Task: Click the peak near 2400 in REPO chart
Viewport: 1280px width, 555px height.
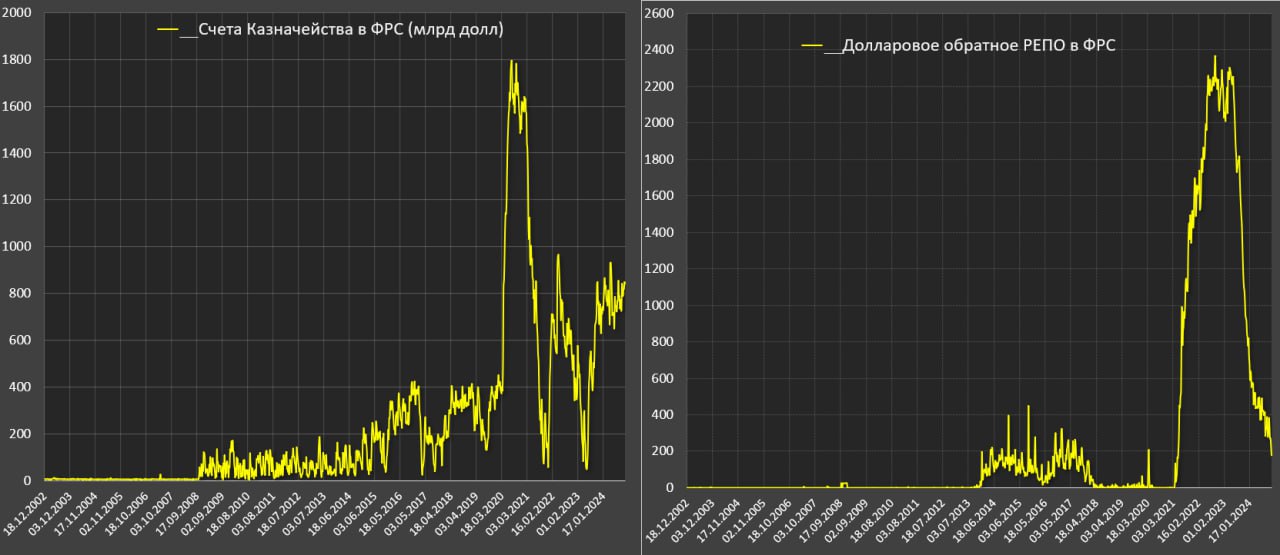Action: (1215, 58)
